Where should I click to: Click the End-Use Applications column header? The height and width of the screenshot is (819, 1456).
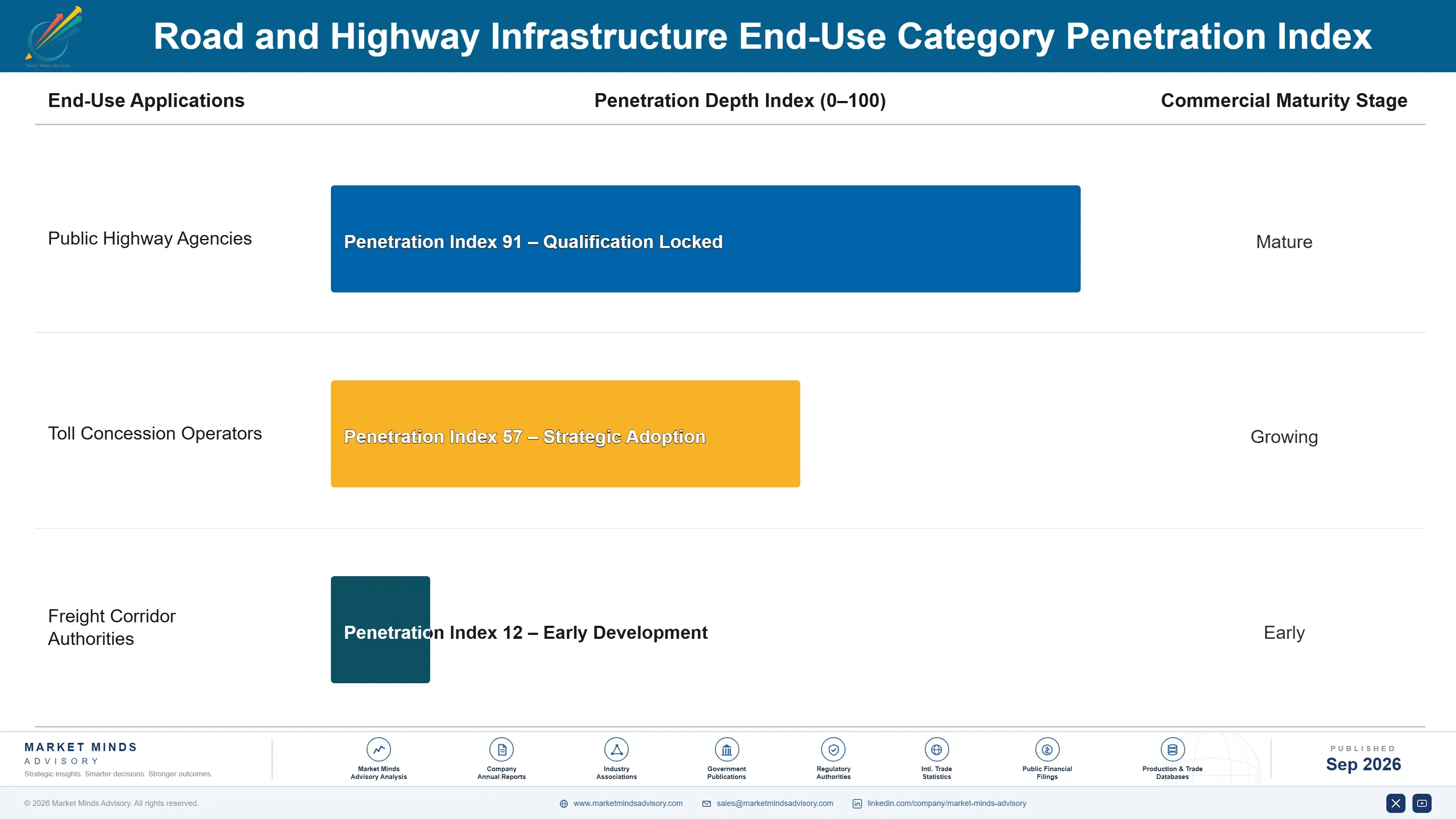point(146,101)
